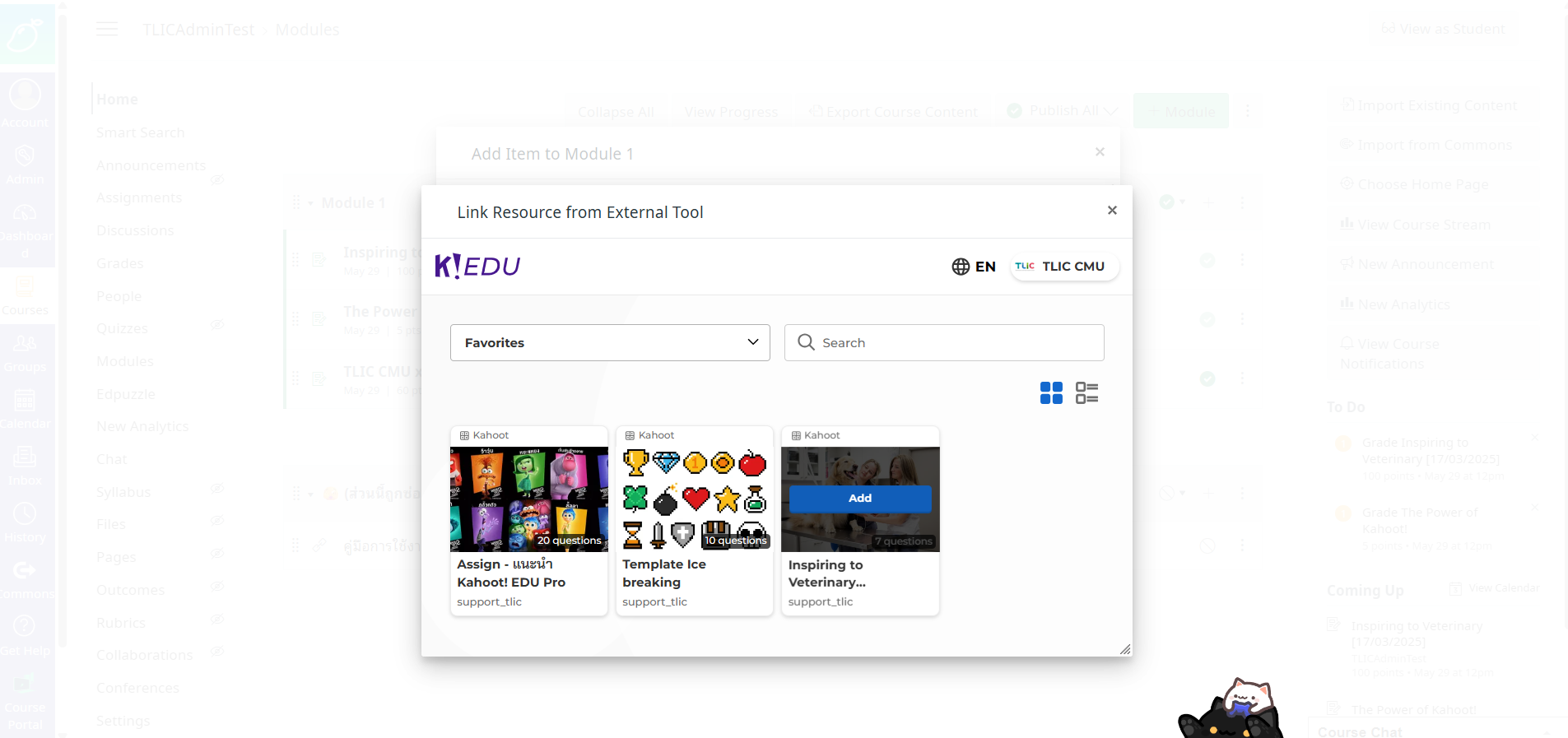
Task: Close the Add Item to Module dialog
Action: point(1100,152)
